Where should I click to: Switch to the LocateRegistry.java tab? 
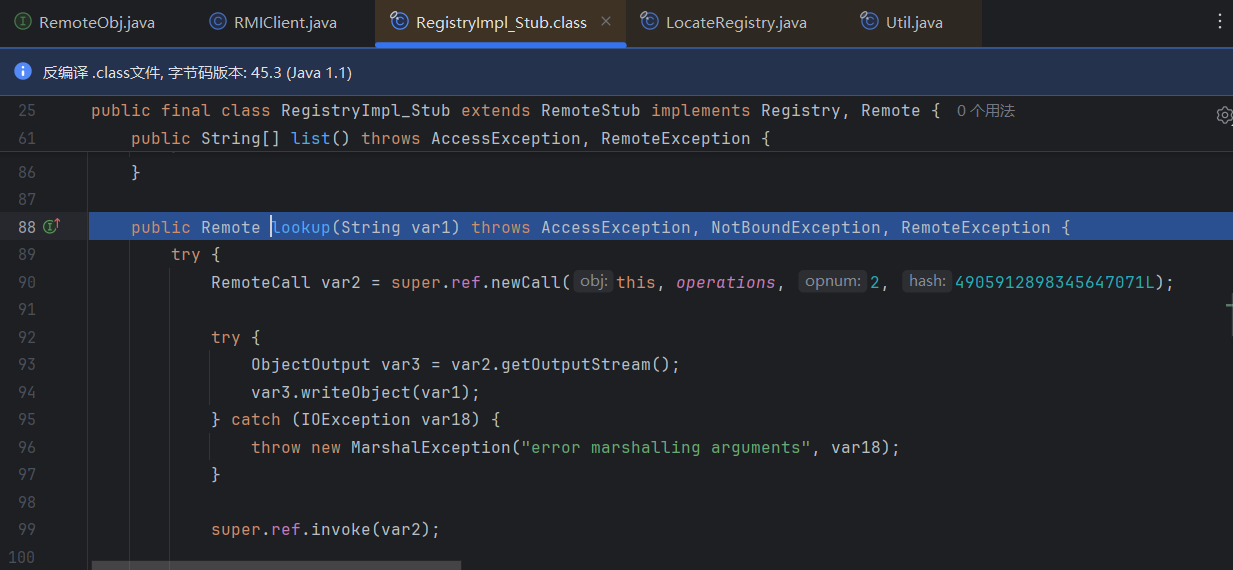point(735,22)
